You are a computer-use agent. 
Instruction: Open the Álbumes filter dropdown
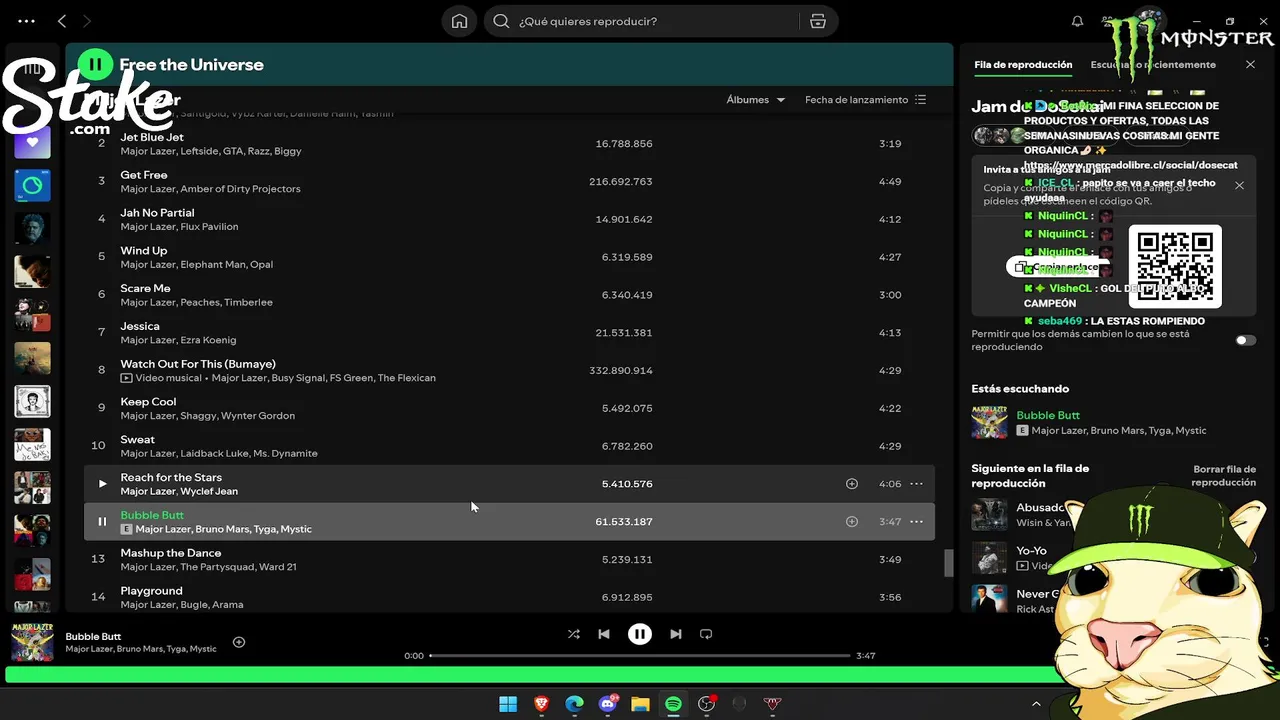[756, 100]
